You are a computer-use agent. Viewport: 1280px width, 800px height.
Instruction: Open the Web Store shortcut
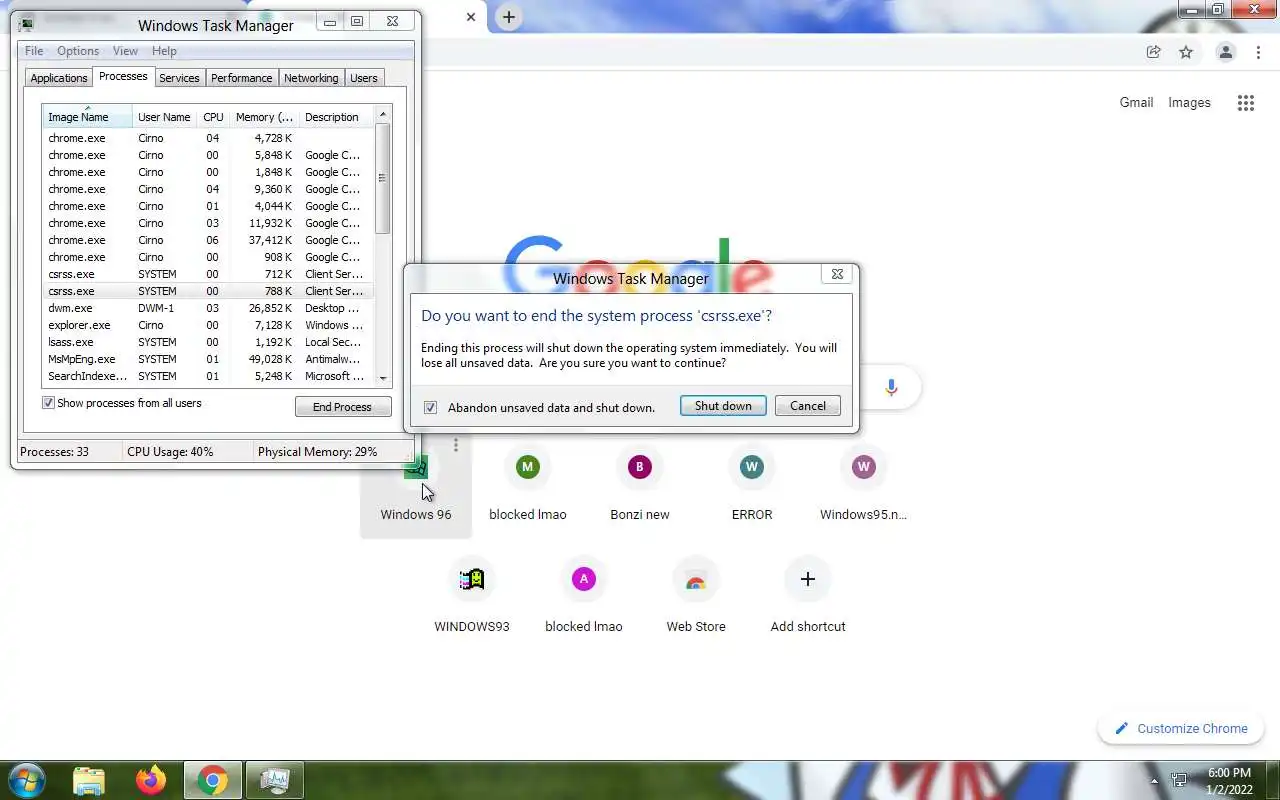click(696, 597)
